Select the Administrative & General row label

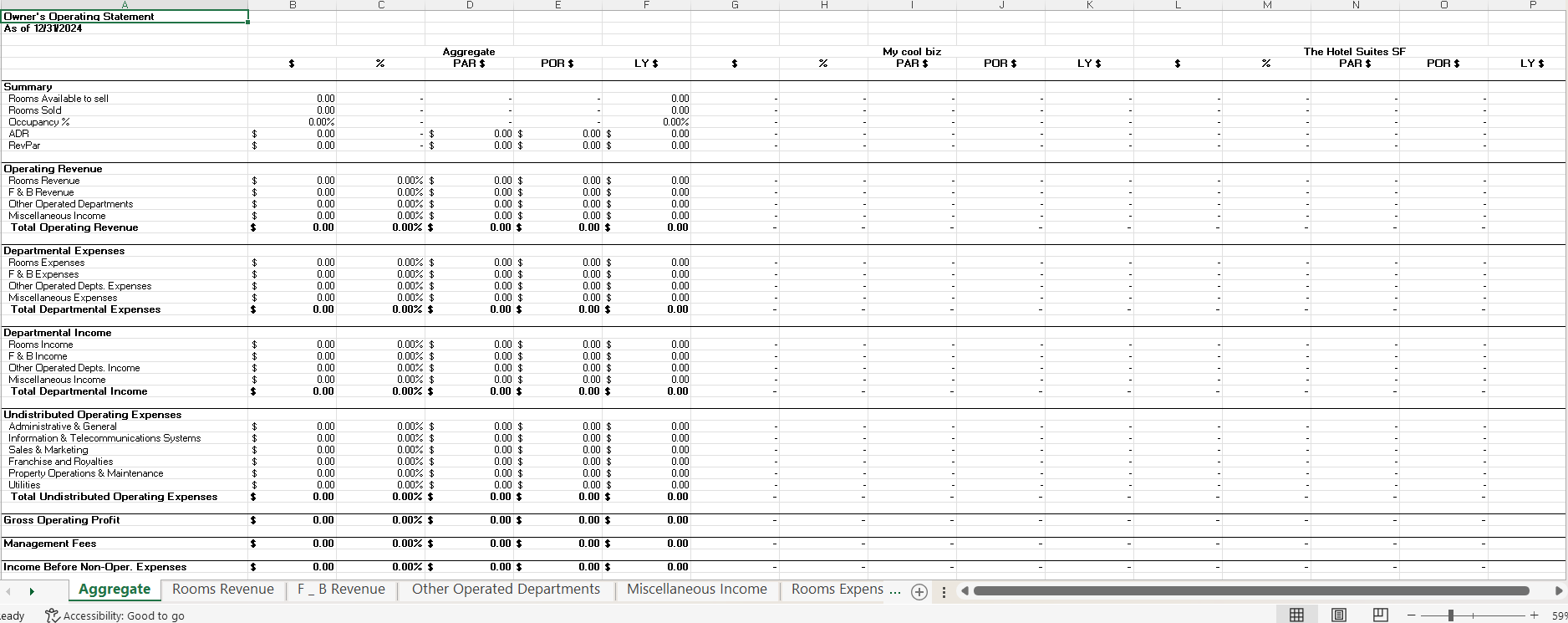(63, 426)
